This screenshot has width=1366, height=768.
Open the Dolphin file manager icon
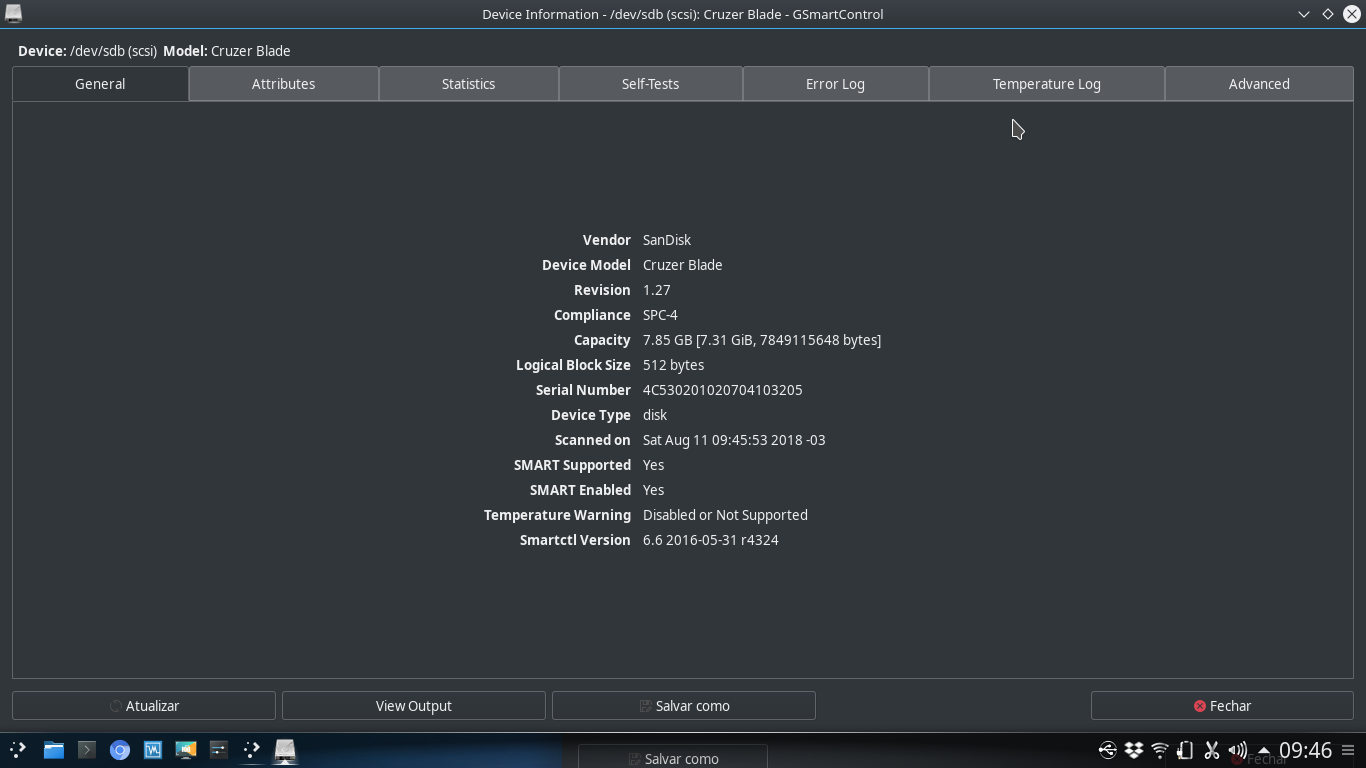pos(53,750)
